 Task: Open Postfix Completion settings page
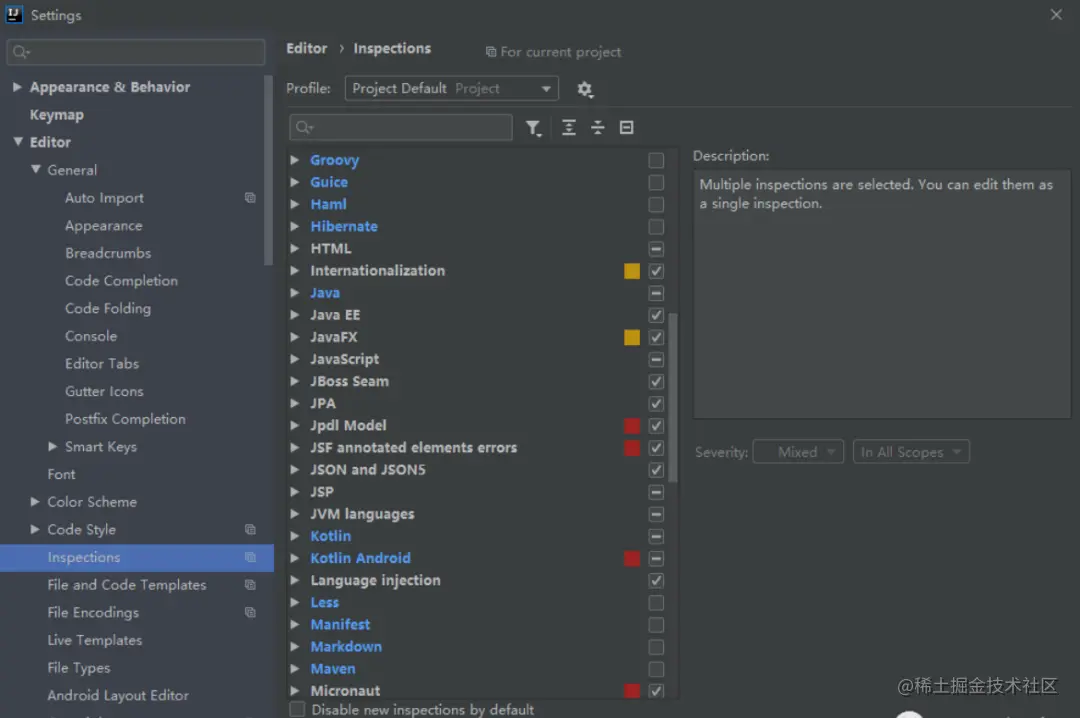coord(125,419)
